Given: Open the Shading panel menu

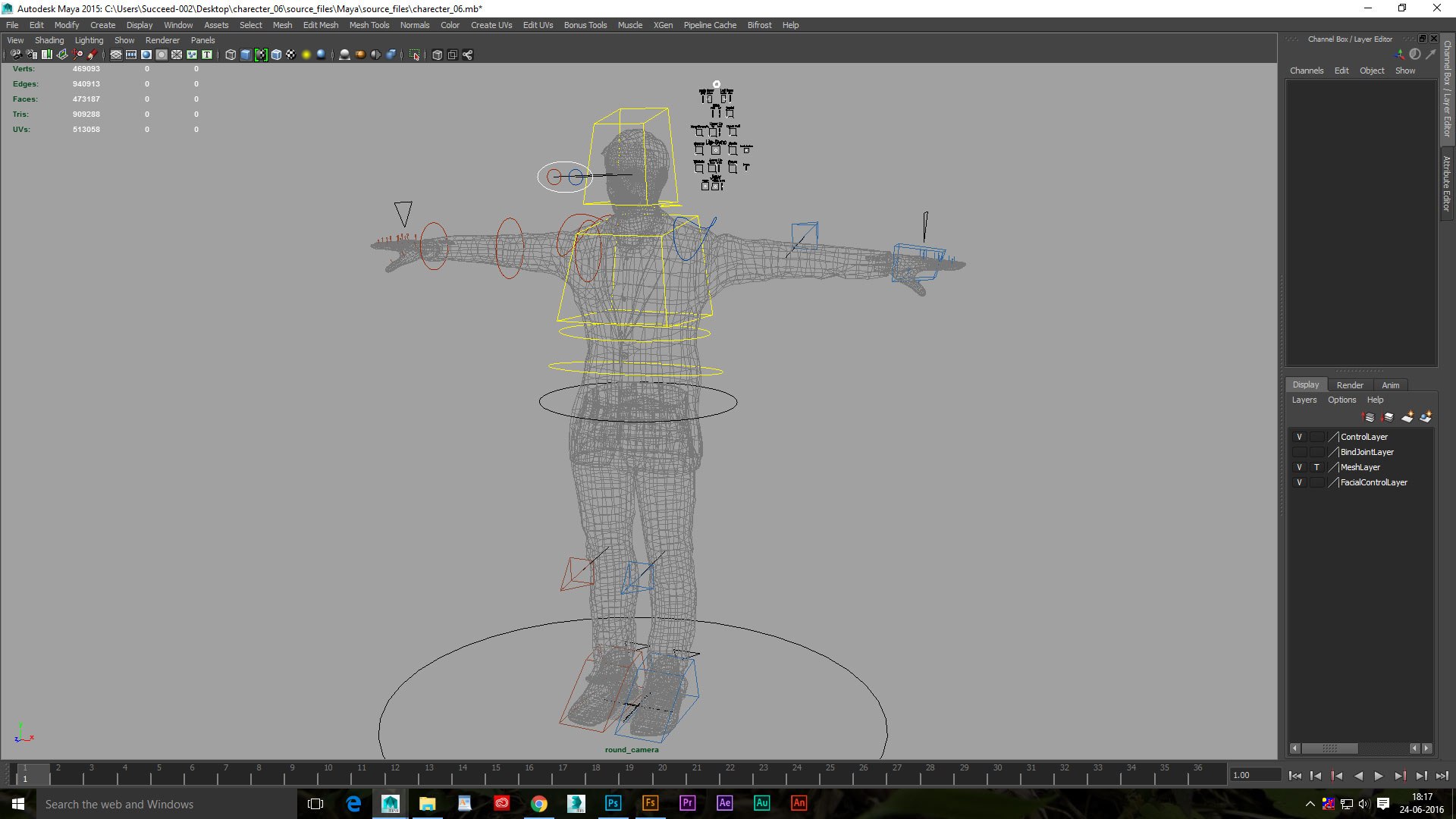Looking at the screenshot, I should pos(49,40).
